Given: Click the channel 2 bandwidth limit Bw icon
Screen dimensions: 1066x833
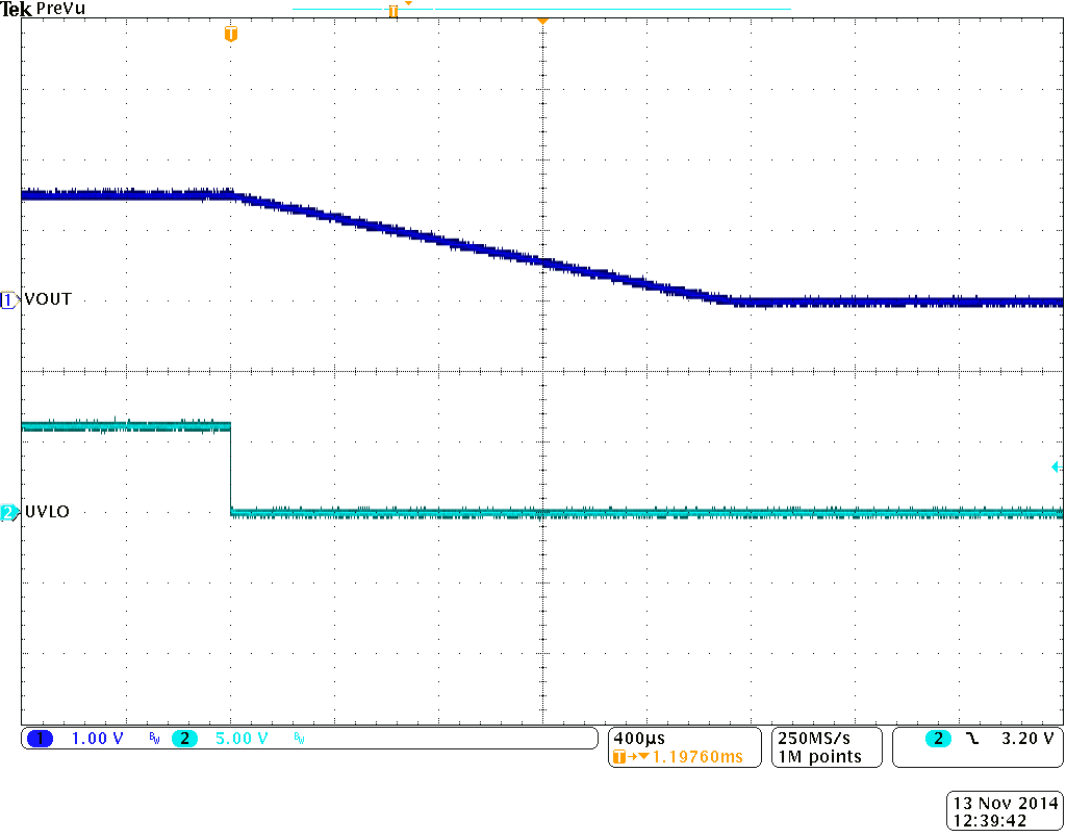Looking at the screenshot, I should point(298,739).
